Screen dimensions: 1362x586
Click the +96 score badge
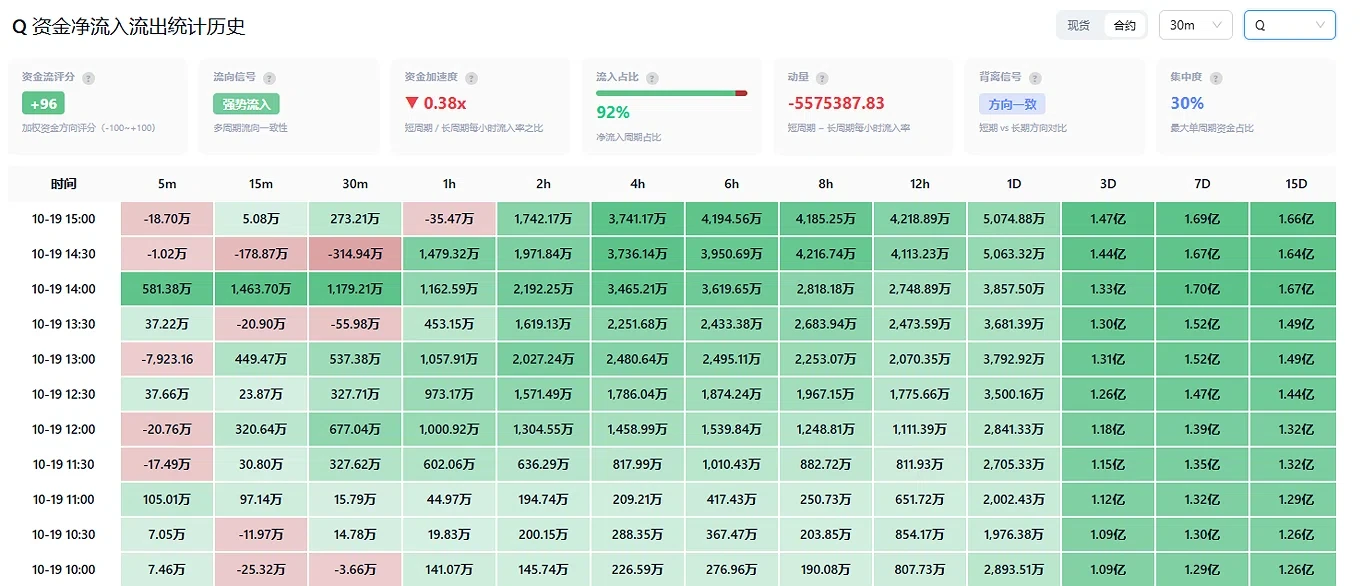[43, 103]
